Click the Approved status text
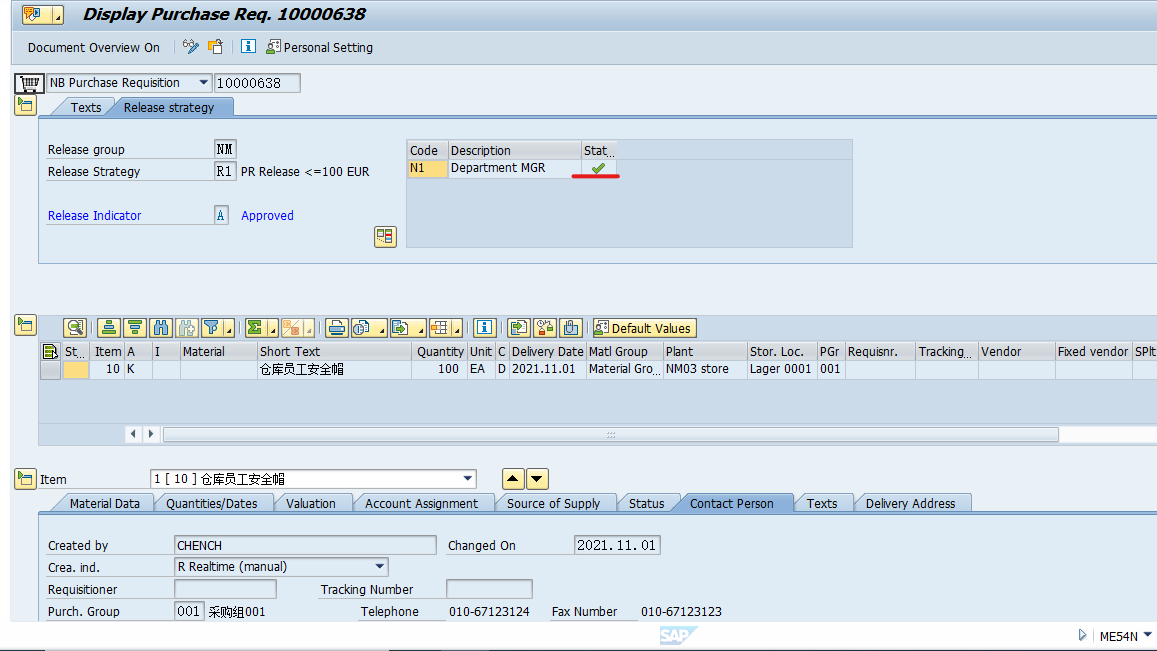 tap(267, 216)
